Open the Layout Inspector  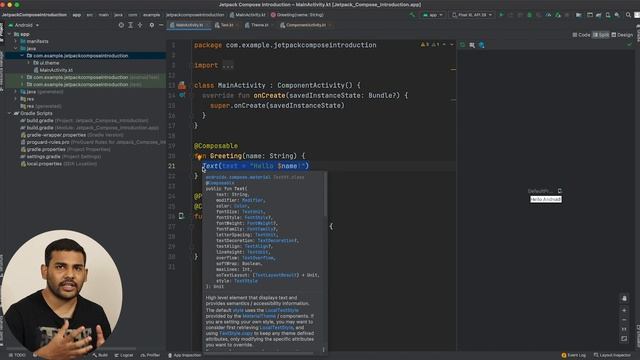coord(612,355)
